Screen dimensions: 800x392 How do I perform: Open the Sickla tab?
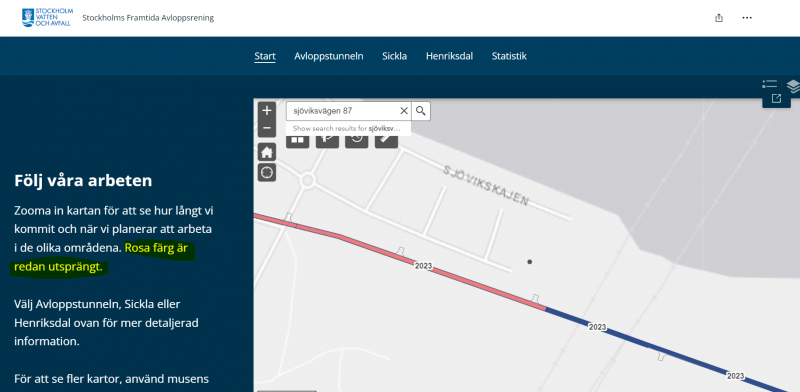[x=394, y=56]
